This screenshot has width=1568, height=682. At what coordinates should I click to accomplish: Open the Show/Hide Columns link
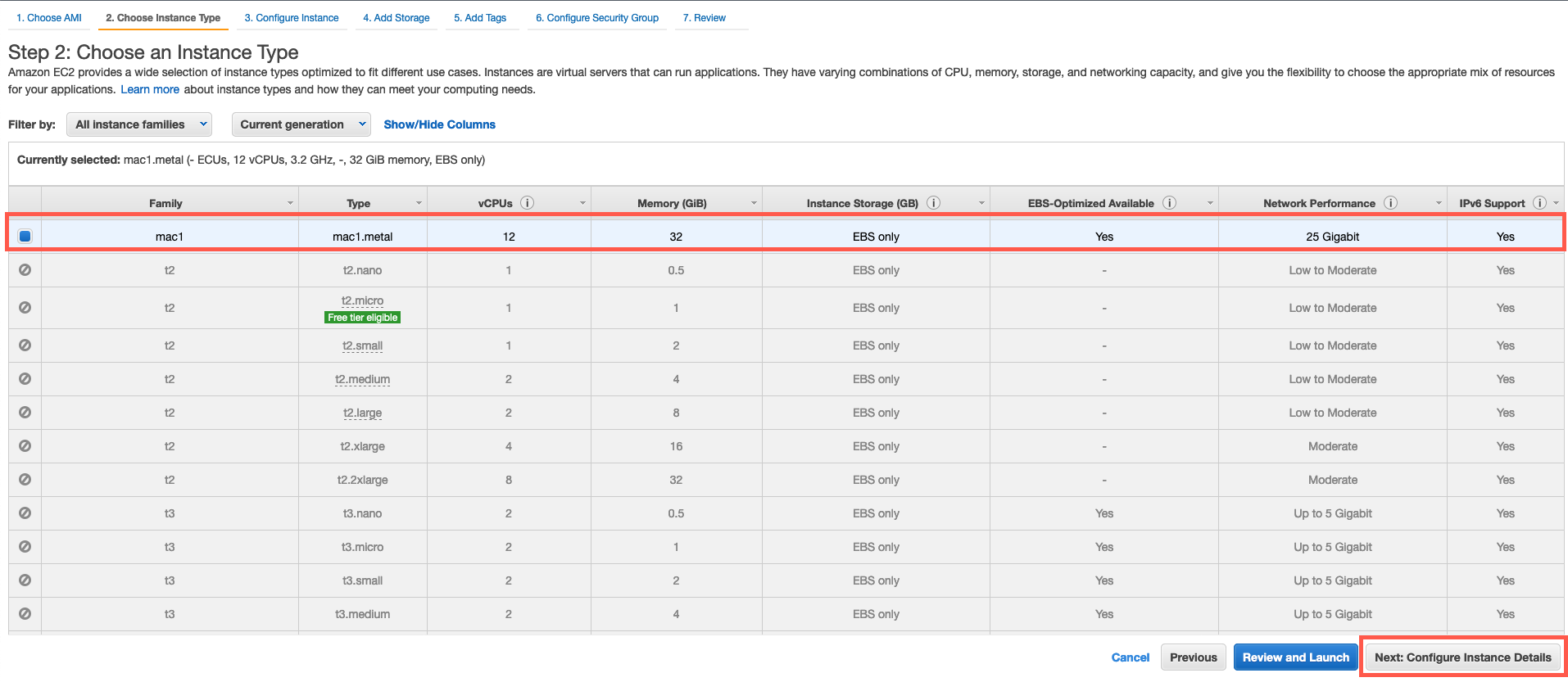[x=439, y=124]
